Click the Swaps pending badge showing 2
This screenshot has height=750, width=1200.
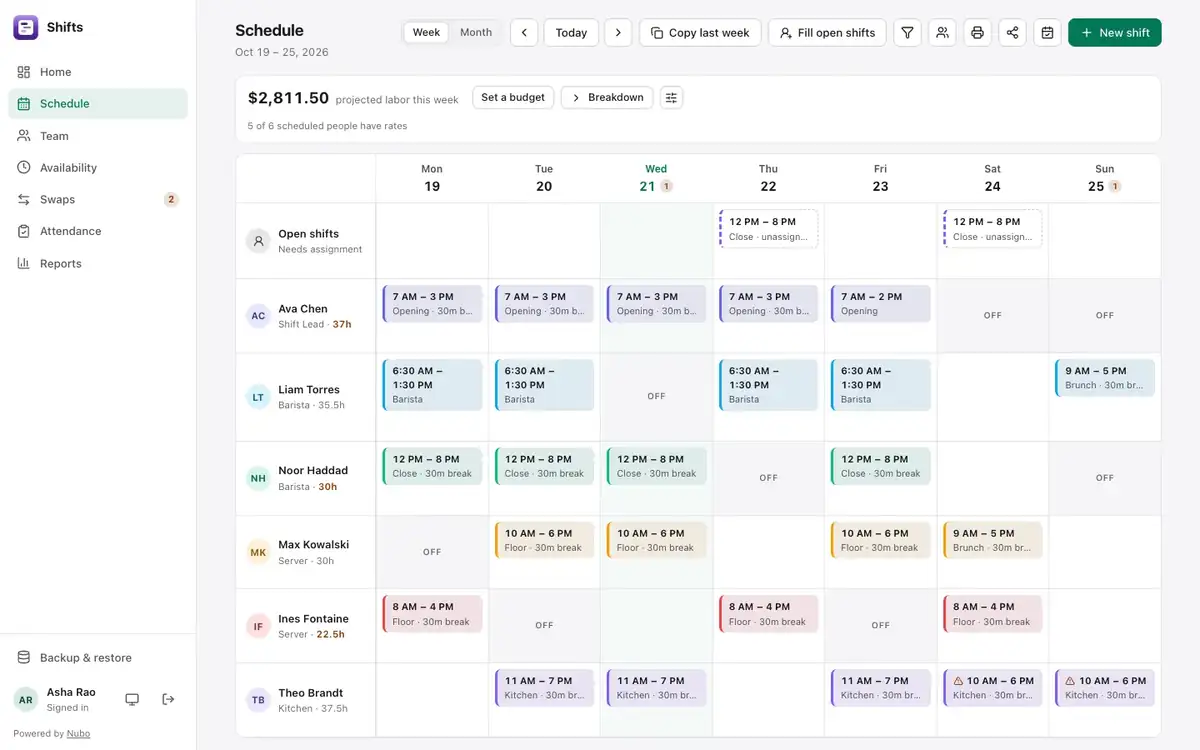pyautogui.click(x=171, y=199)
